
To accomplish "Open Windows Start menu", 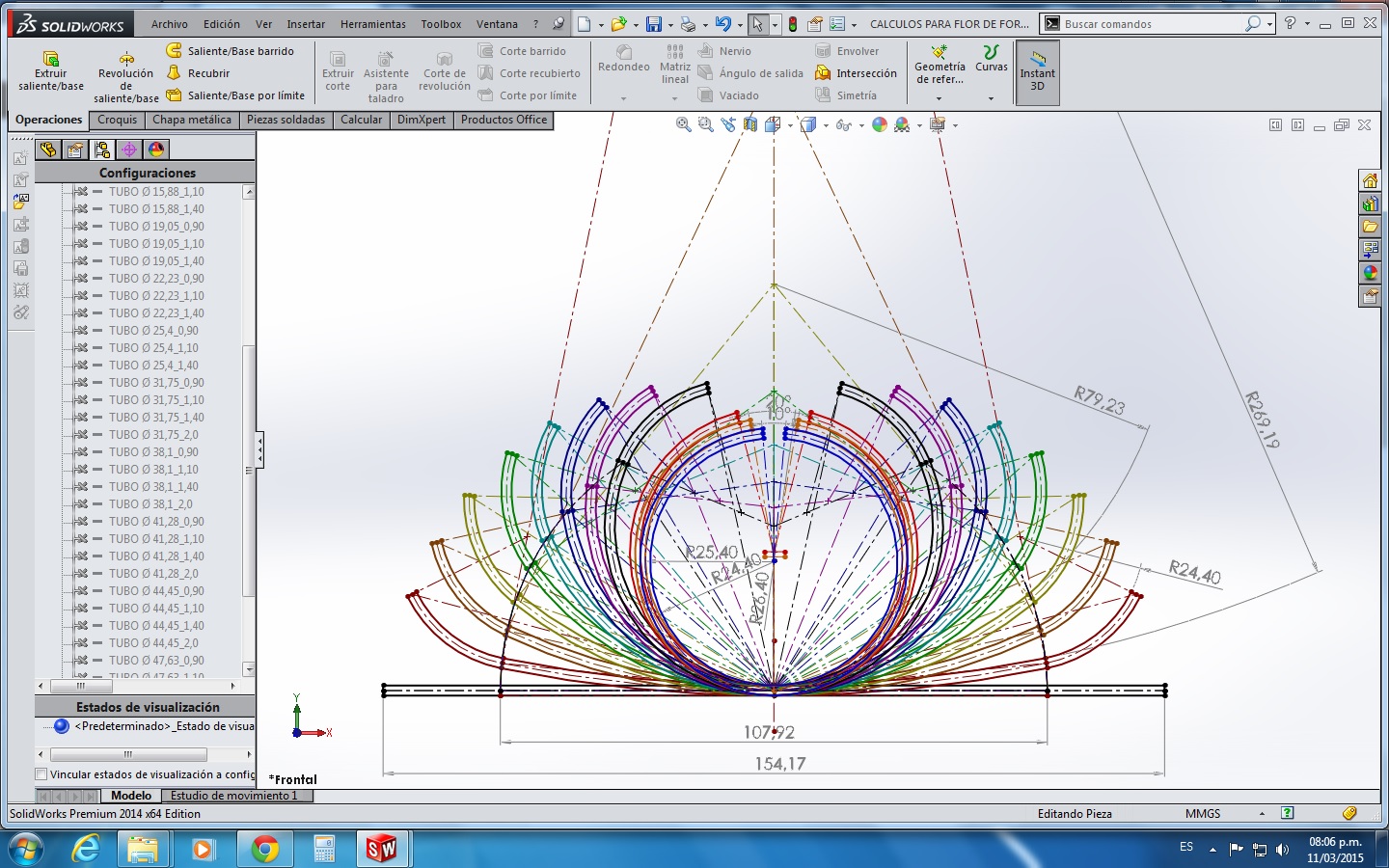I will pos(25,850).
